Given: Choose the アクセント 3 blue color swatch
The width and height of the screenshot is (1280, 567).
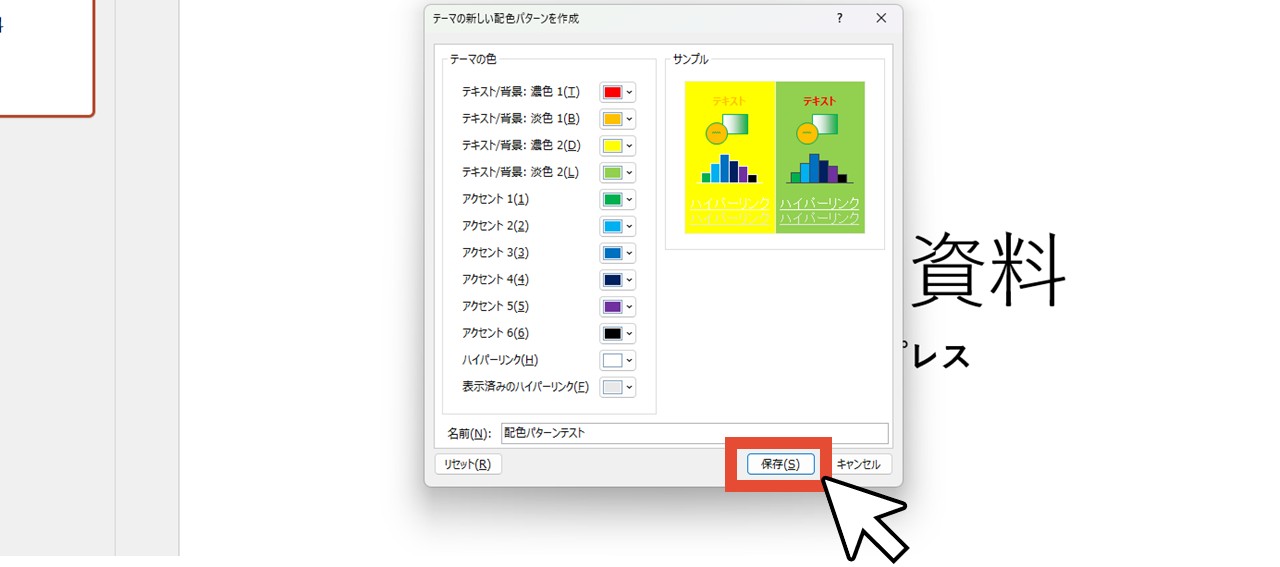Looking at the screenshot, I should tap(617, 253).
